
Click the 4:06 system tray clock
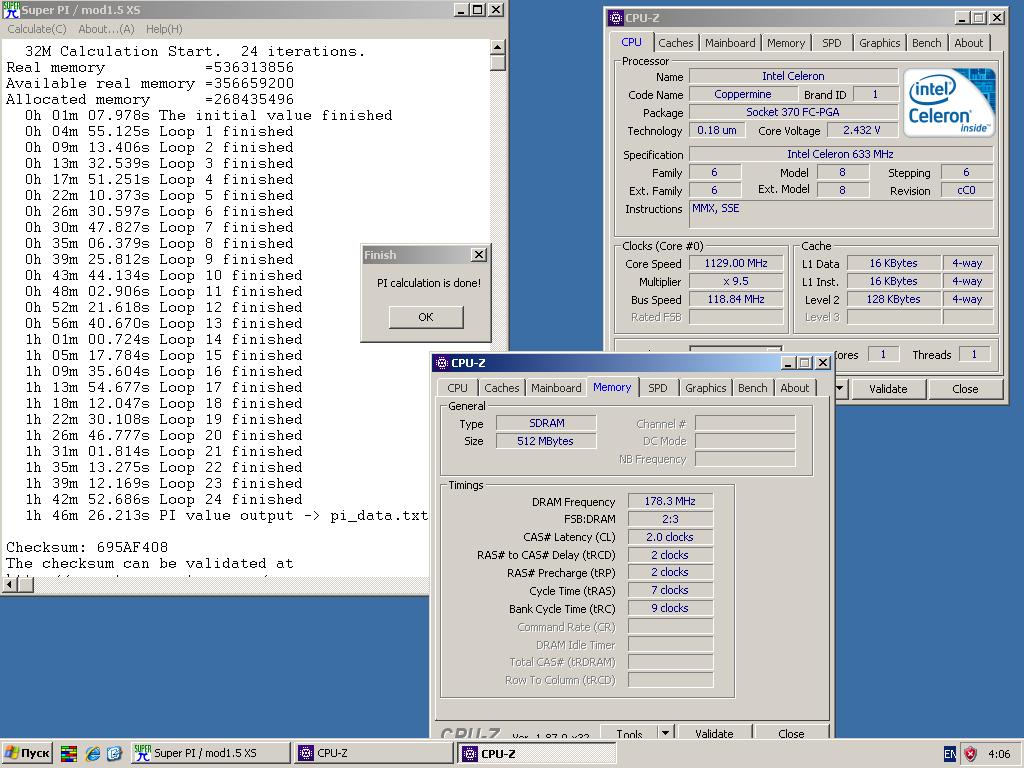click(999, 754)
